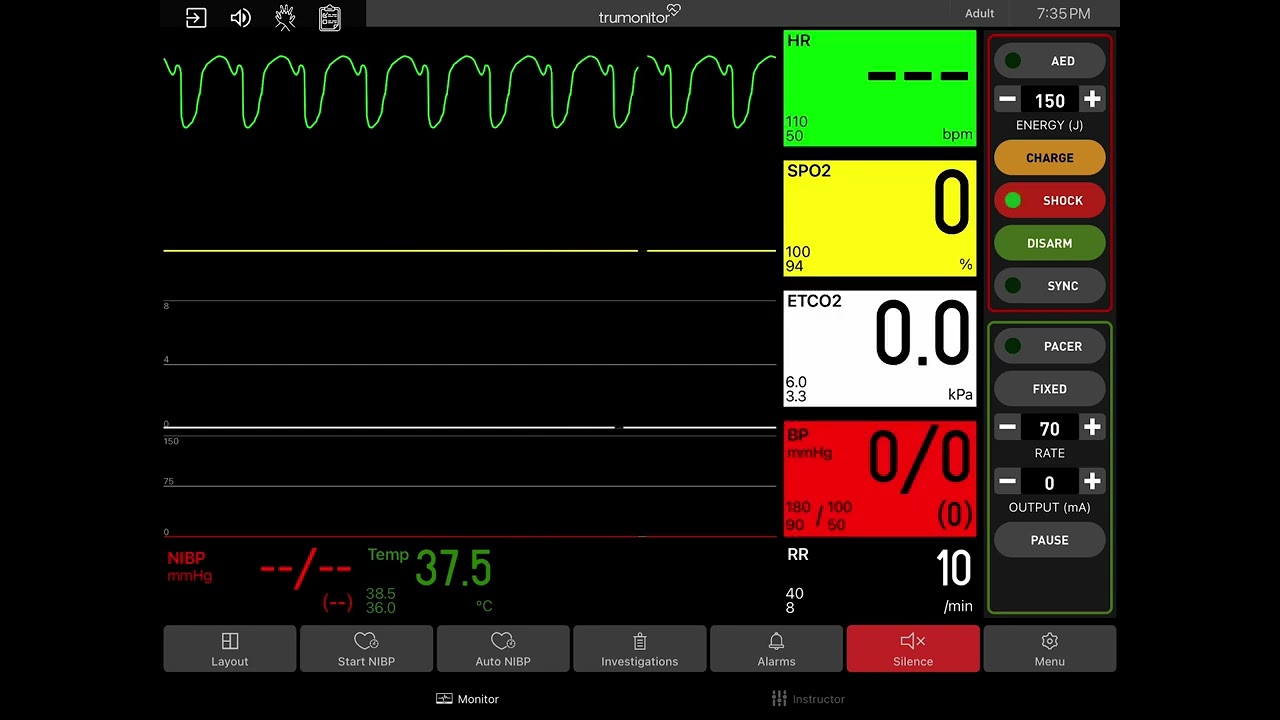Screen dimensions: 1280x720
Task: Tap the red BP panel
Action: point(880,479)
